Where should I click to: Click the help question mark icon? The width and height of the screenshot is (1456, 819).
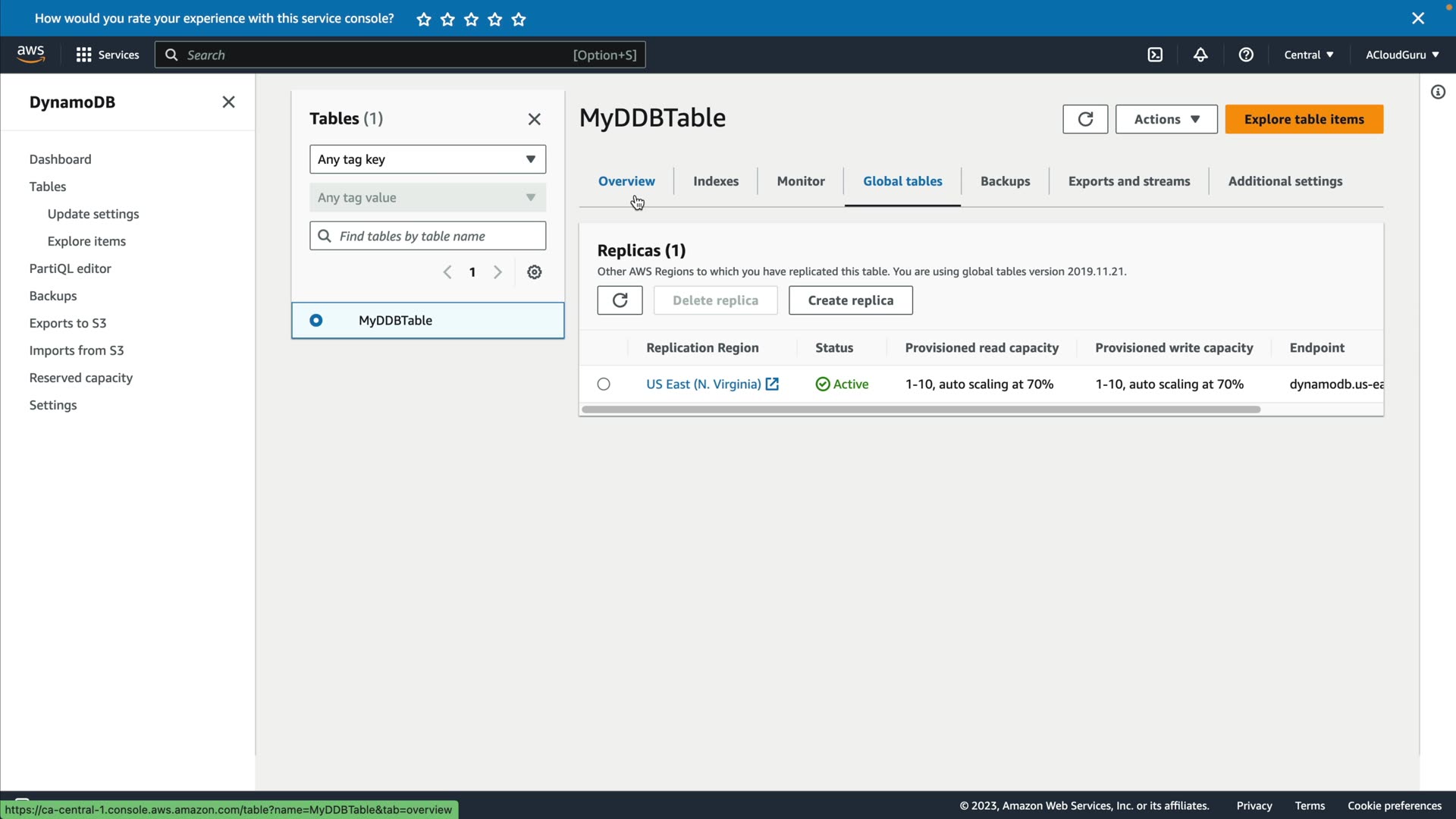click(x=1246, y=55)
